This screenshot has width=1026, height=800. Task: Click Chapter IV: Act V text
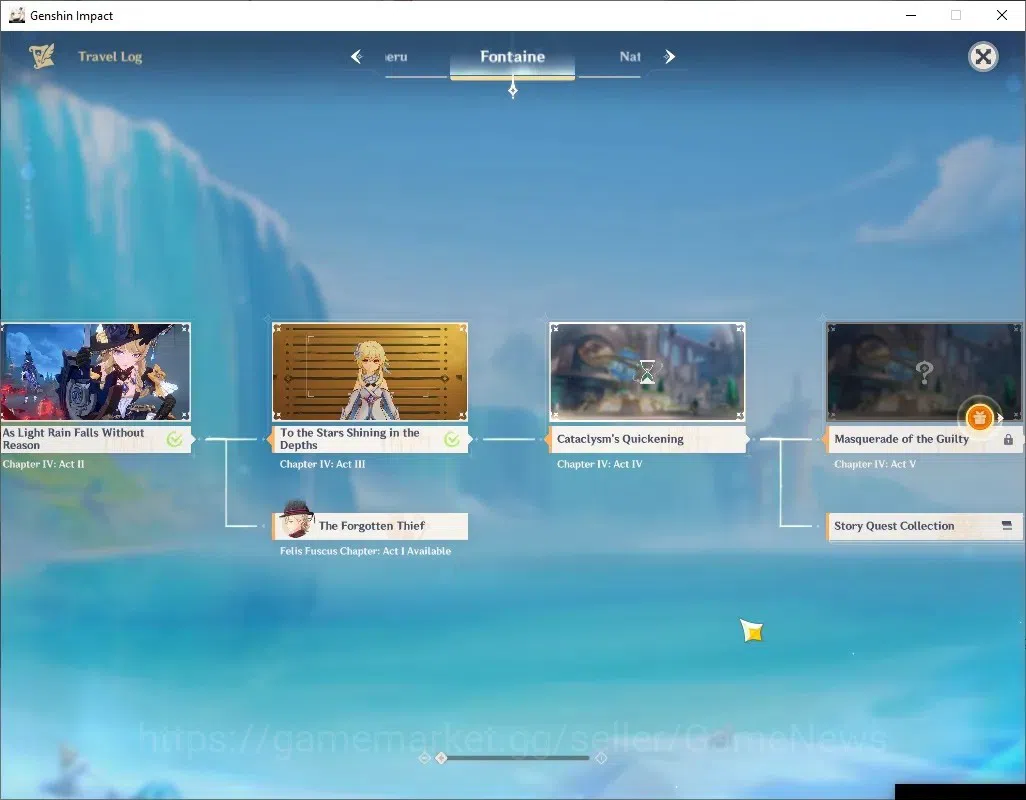coord(875,464)
